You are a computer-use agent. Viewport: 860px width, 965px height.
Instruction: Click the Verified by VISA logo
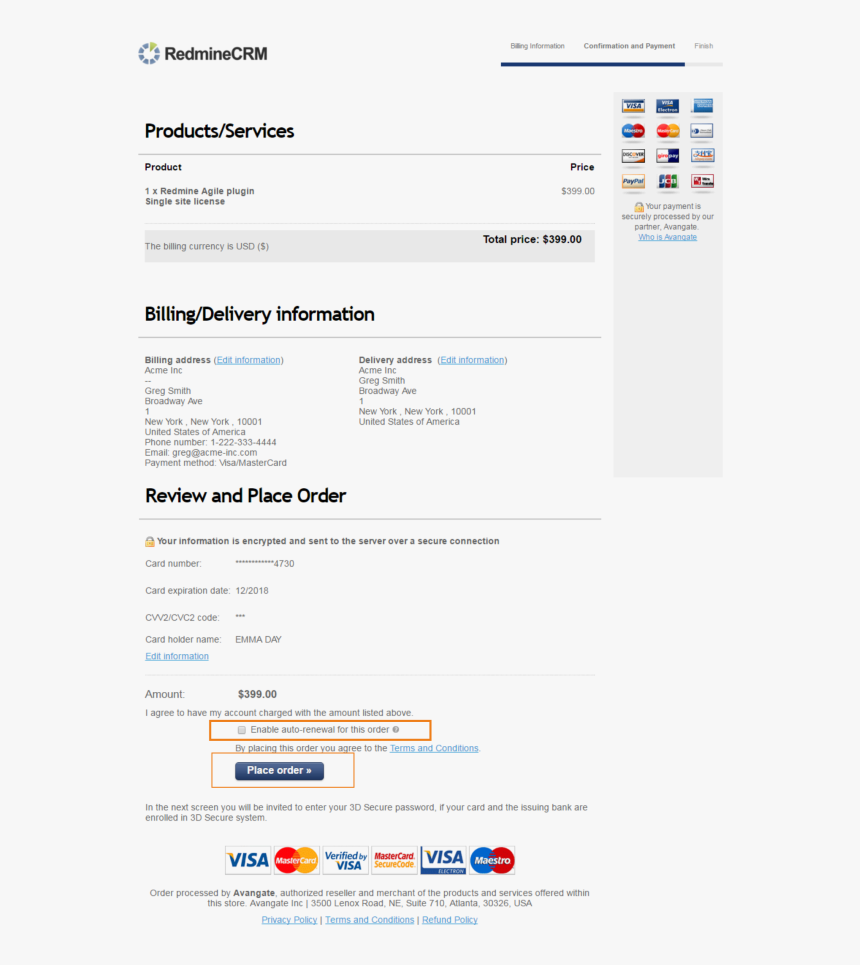(345, 860)
